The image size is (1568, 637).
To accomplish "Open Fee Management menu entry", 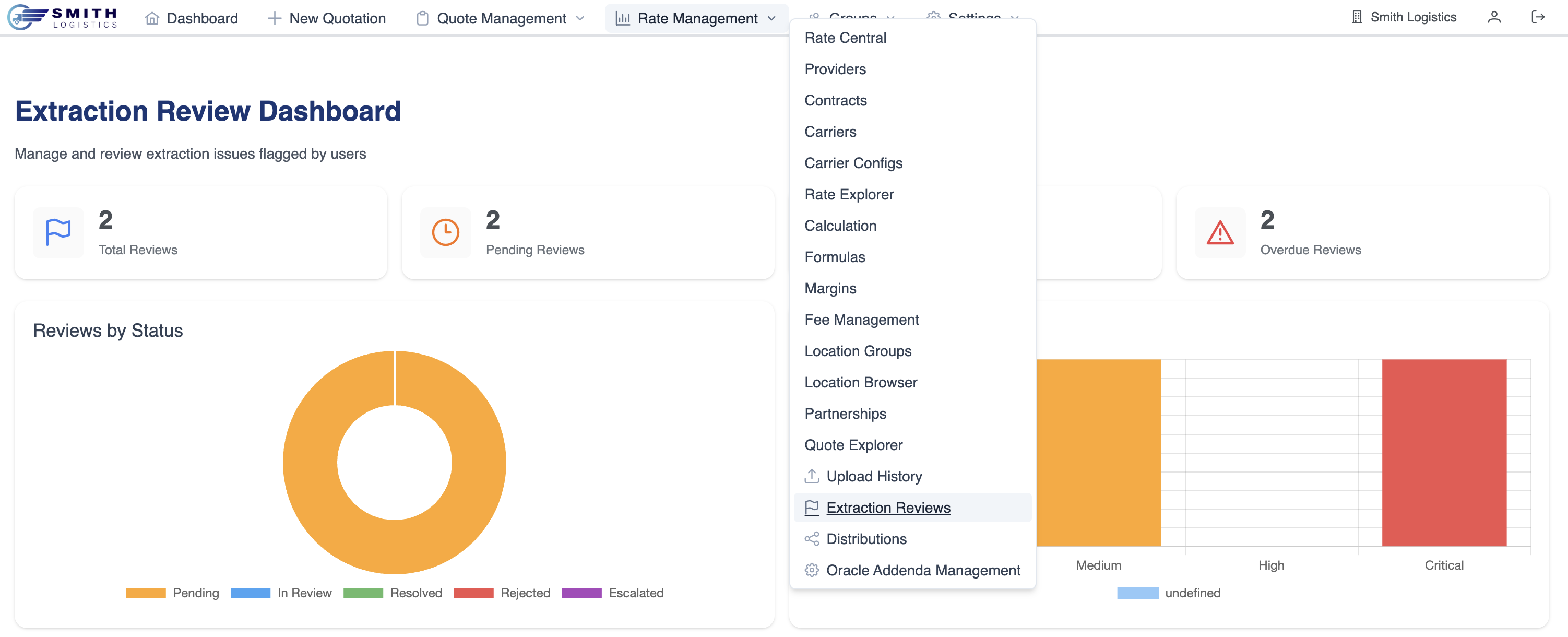I will 861,320.
